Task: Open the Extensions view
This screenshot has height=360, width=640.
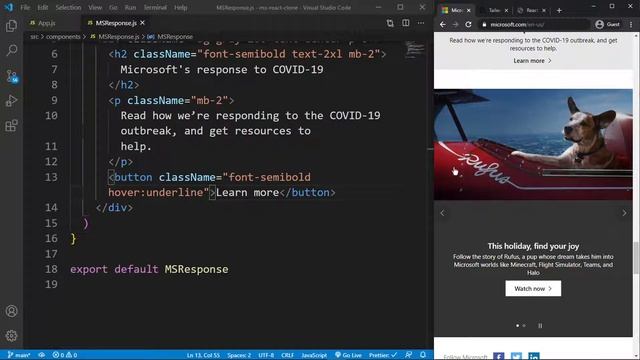Action: (11, 125)
